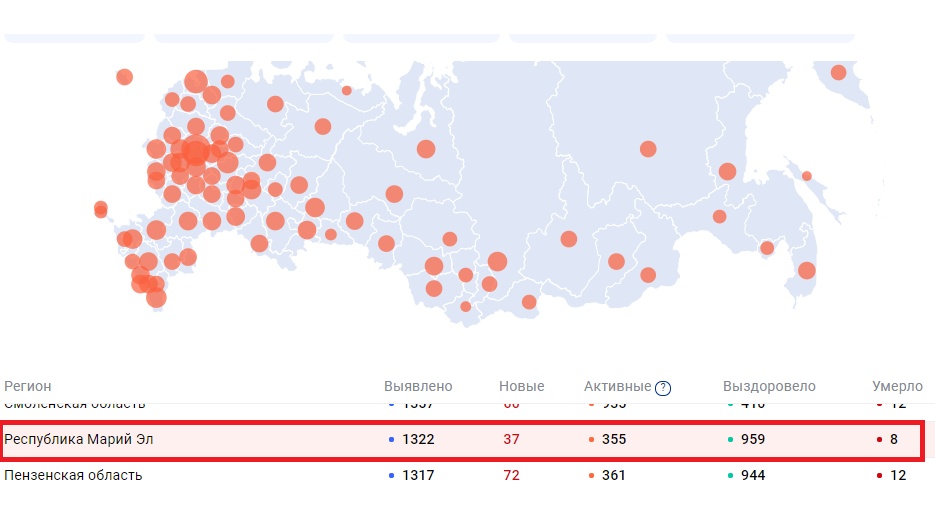Click the 1322 detected cases value
The width and height of the screenshot is (935, 528).
417,439
